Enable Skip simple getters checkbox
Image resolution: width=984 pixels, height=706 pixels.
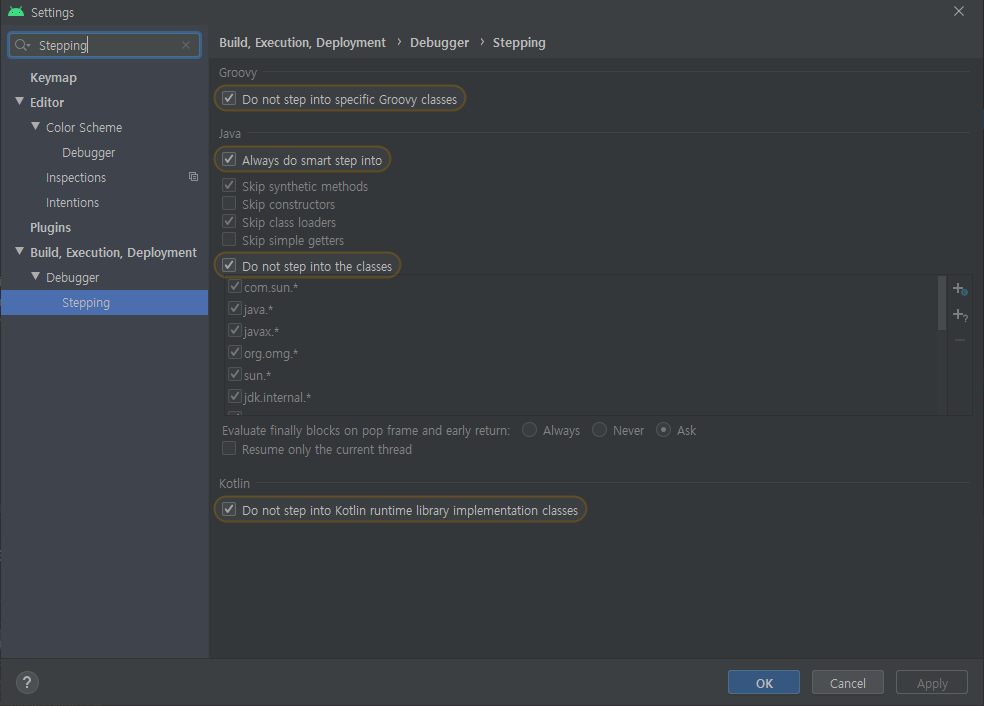coord(229,240)
